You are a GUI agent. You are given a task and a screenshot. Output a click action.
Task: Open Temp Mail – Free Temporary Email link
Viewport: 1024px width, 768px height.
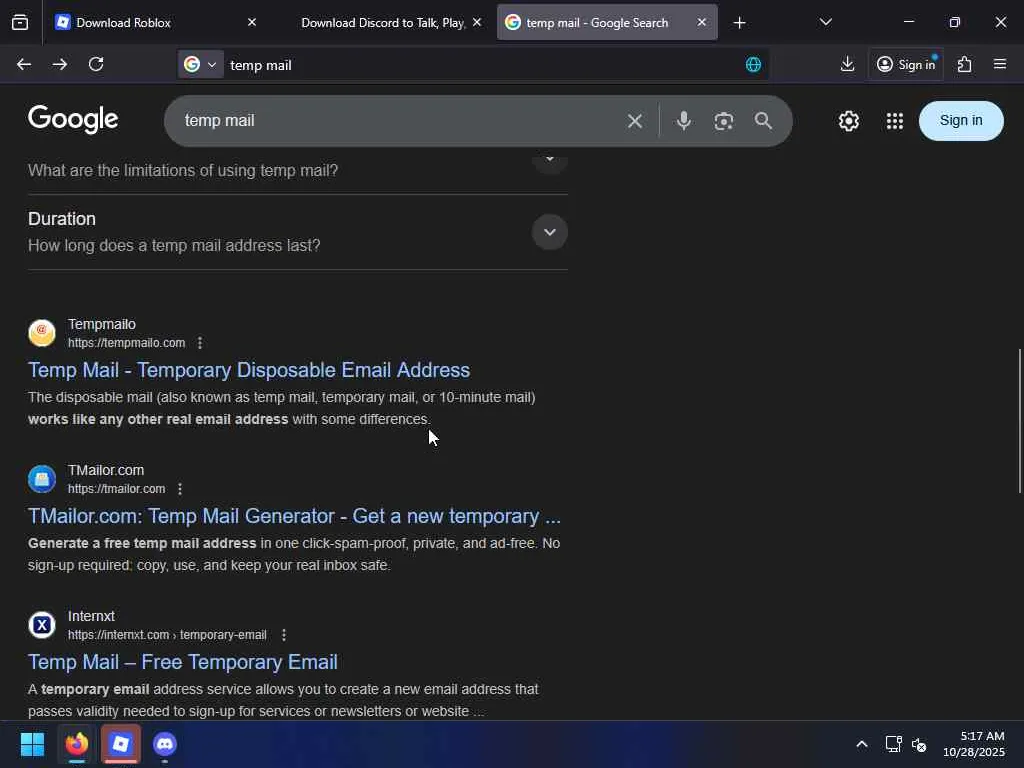(x=183, y=662)
